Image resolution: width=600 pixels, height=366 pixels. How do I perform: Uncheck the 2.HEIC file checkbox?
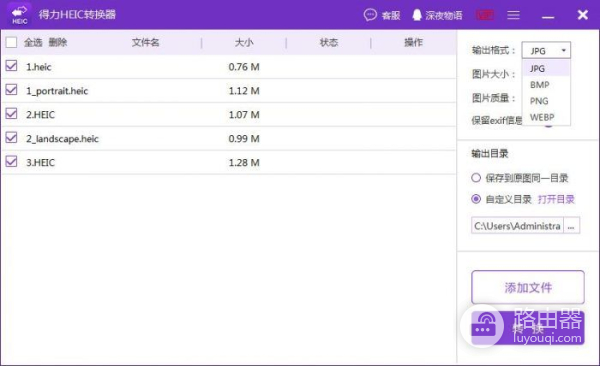[11, 114]
